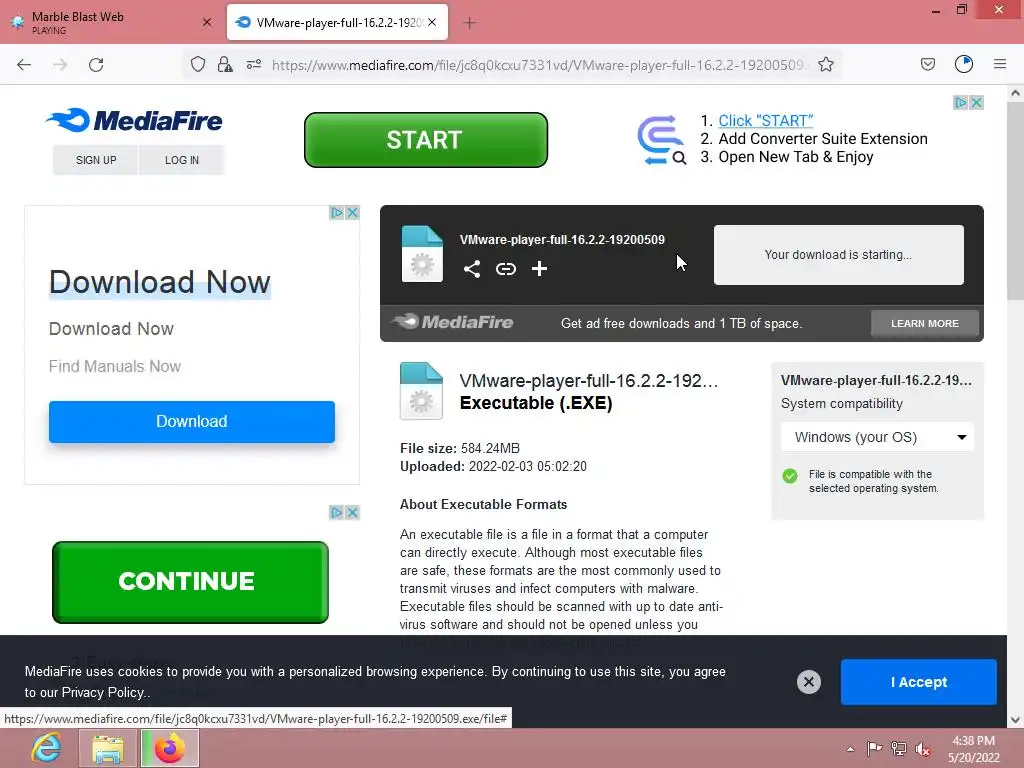Click the Executable file type icon
This screenshot has width=1024, height=768.
(x=421, y=391)
